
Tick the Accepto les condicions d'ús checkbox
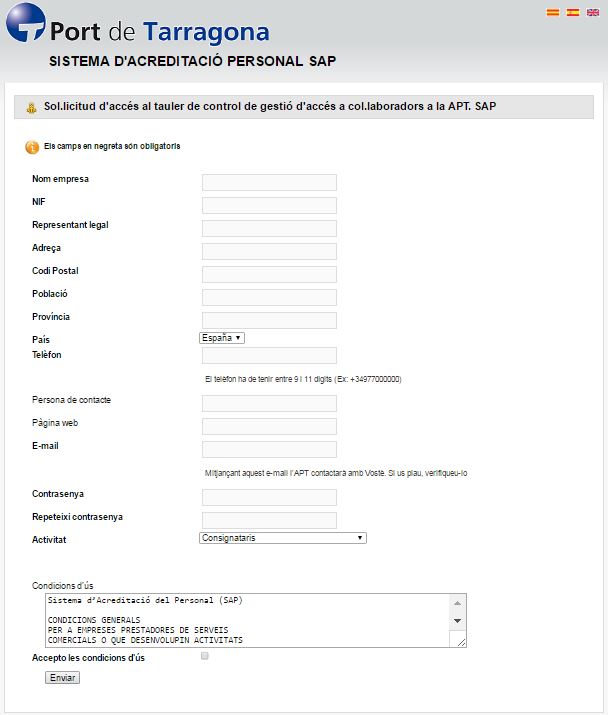(x=205, y=656)
